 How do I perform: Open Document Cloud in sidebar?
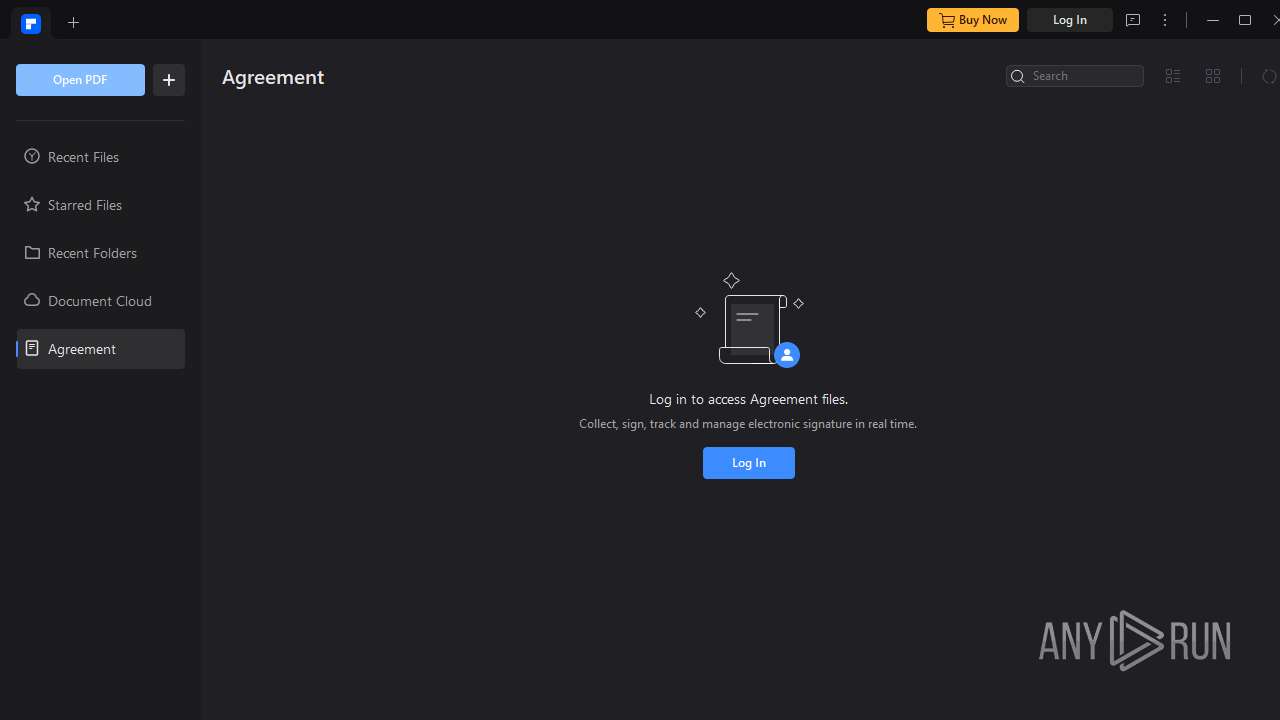100,301
